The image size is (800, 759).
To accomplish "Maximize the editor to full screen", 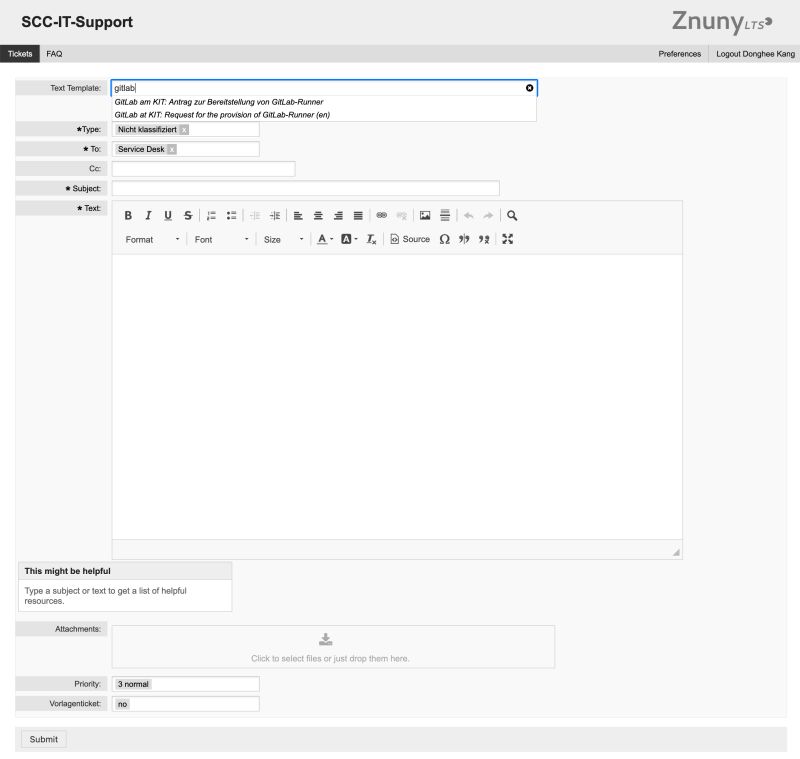I will 508,239.
